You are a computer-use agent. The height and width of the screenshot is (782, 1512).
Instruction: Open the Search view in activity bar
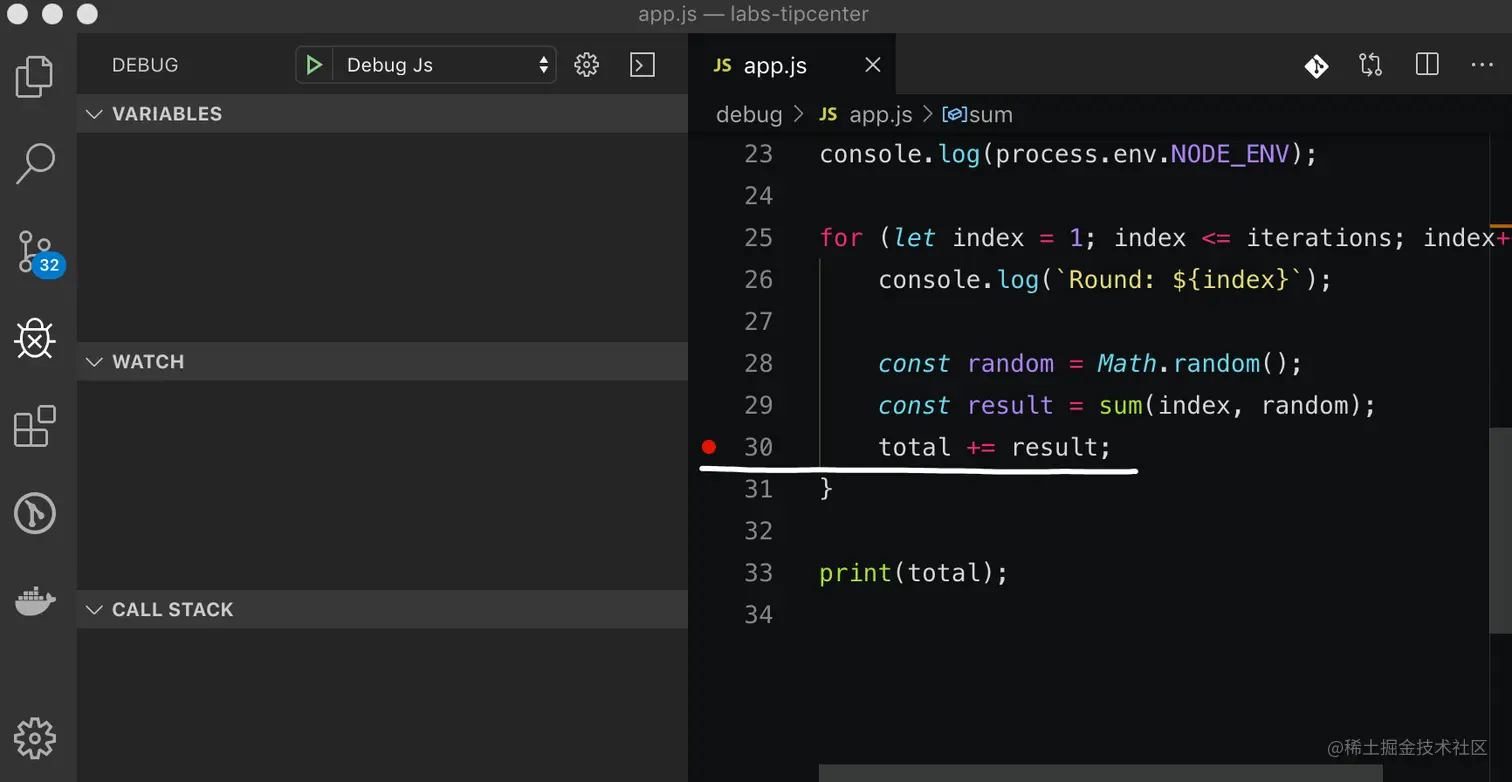pyautogui.click(x=35, y=164)
